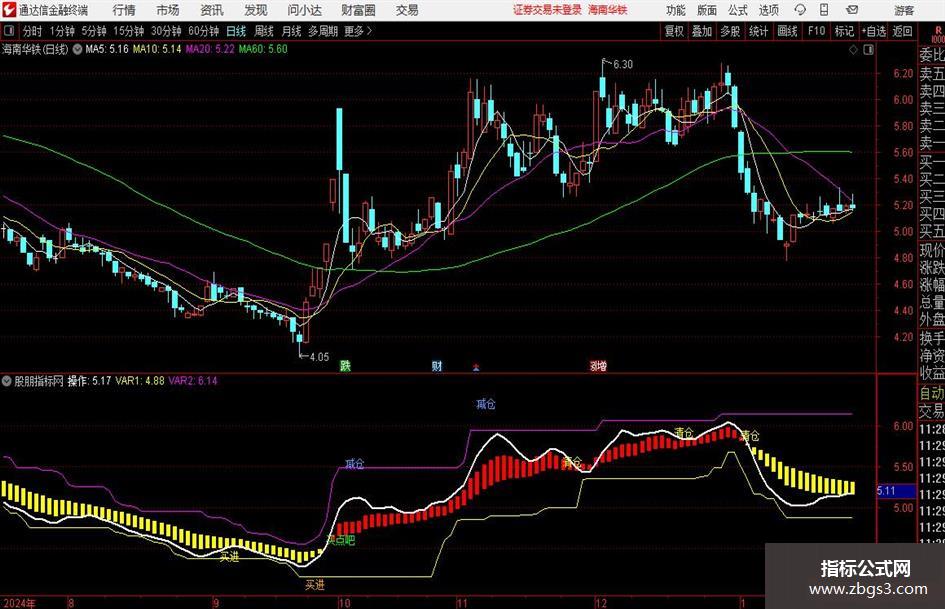Open the 行情 menu
Screen dimensions: 945x609
(x=124, y=10)
